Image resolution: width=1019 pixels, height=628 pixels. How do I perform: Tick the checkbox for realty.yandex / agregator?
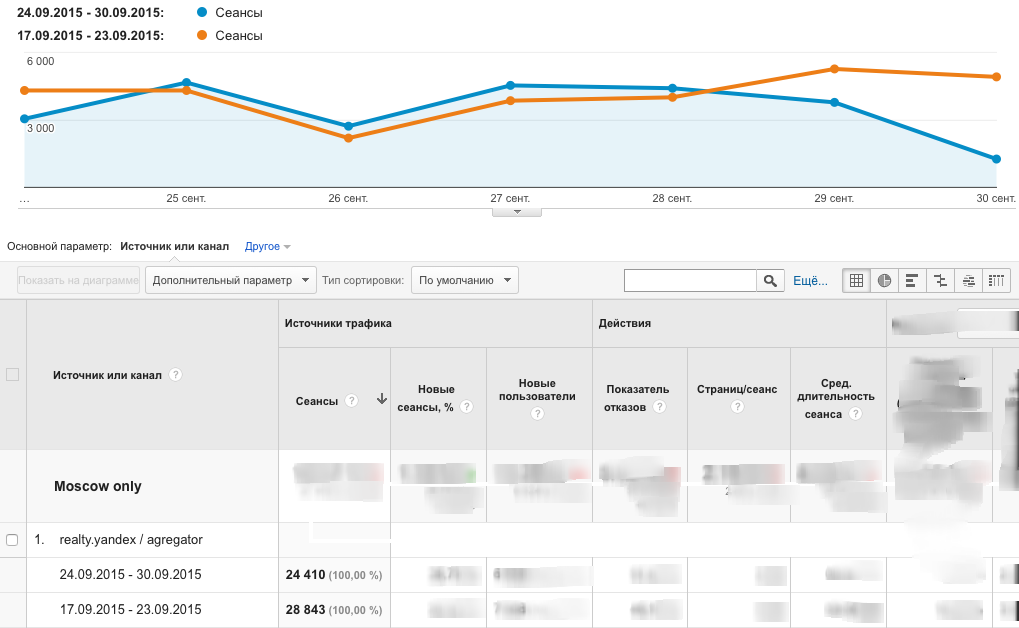pos(12,540)
